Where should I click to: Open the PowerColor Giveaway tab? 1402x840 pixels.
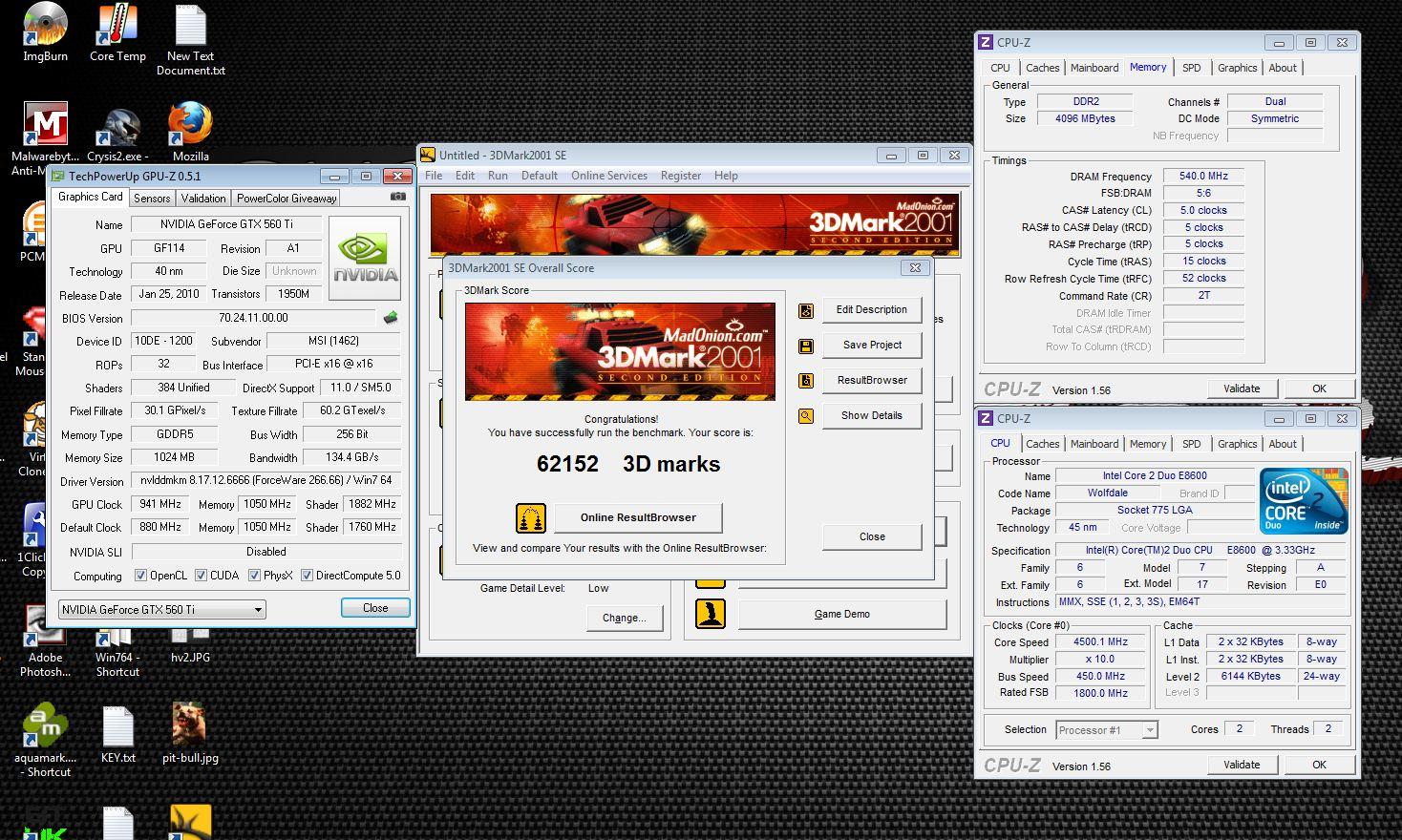click(x=287, y=199)
